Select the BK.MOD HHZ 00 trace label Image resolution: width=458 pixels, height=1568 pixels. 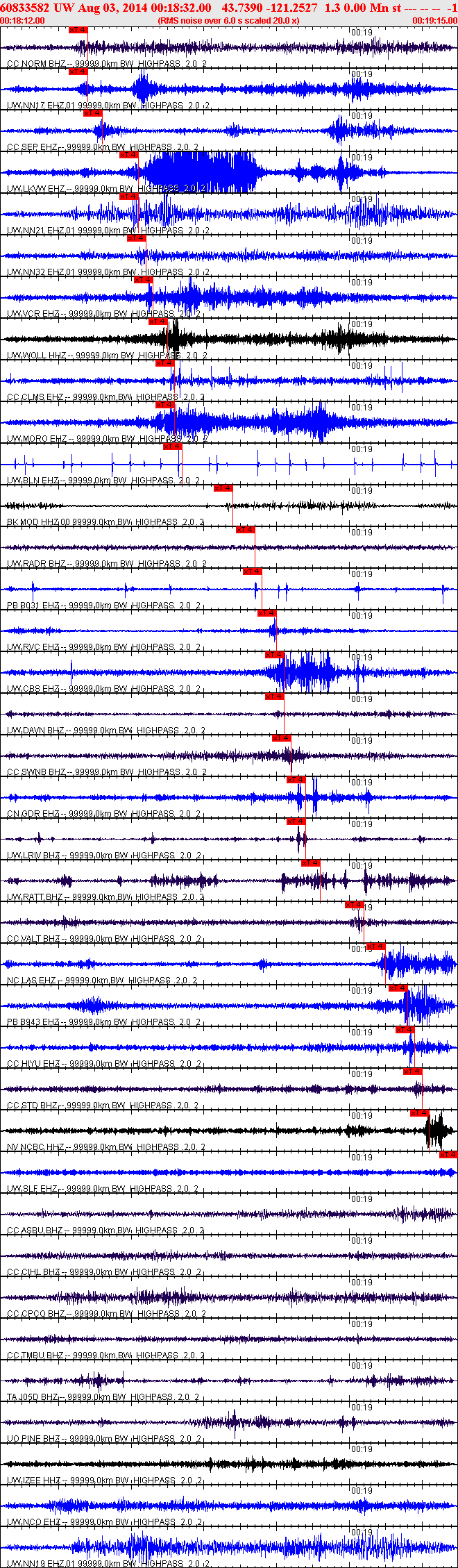[107, 522]
